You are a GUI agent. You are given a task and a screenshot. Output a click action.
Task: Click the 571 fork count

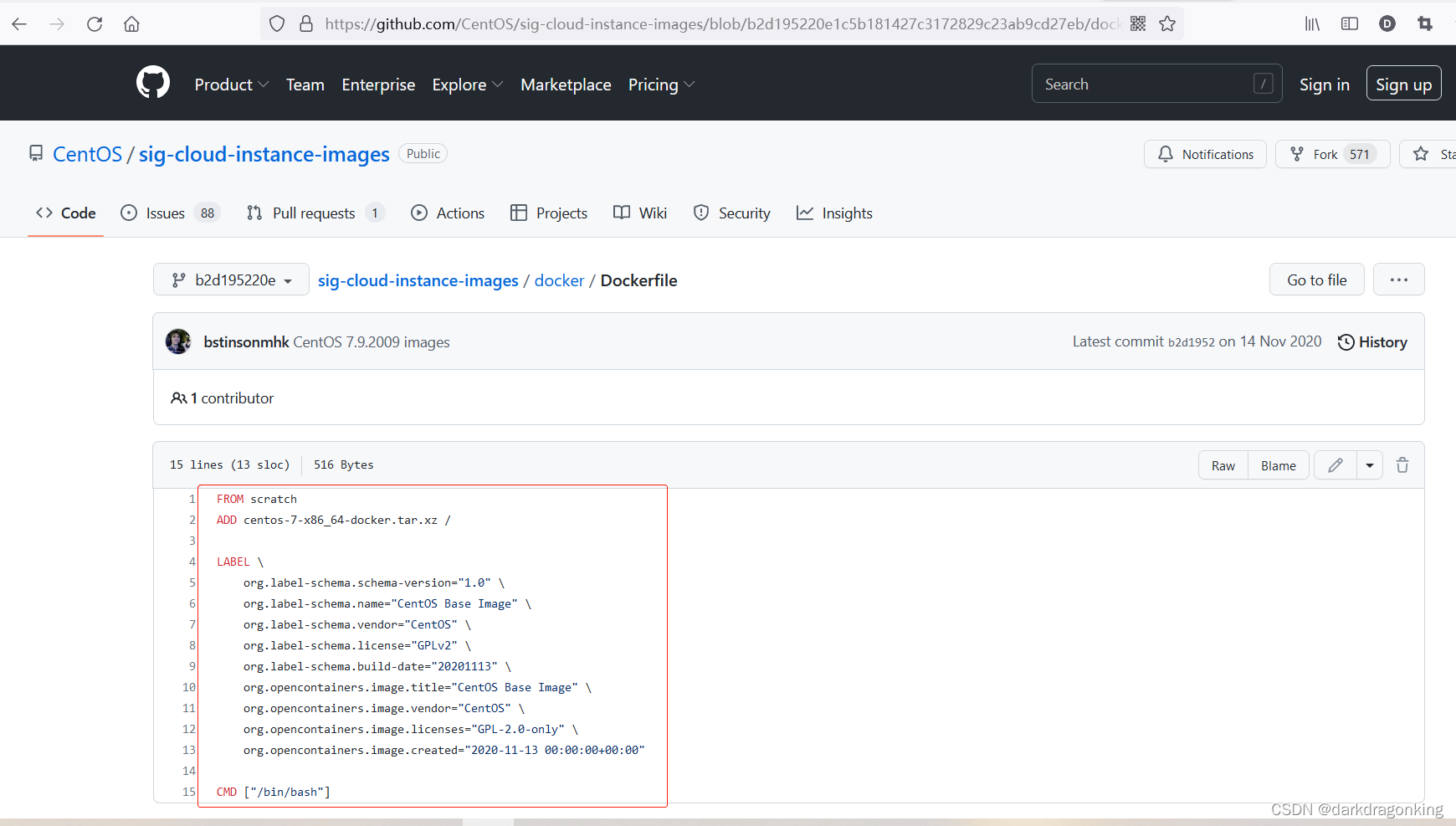[1359, 154]
